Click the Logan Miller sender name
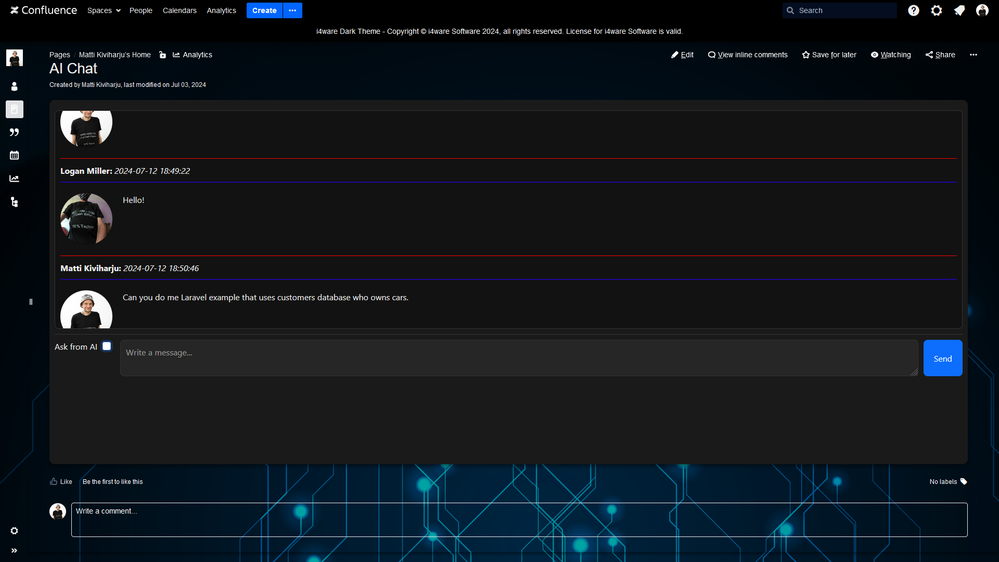Viewport: 999px width, 562px height. 86,171
